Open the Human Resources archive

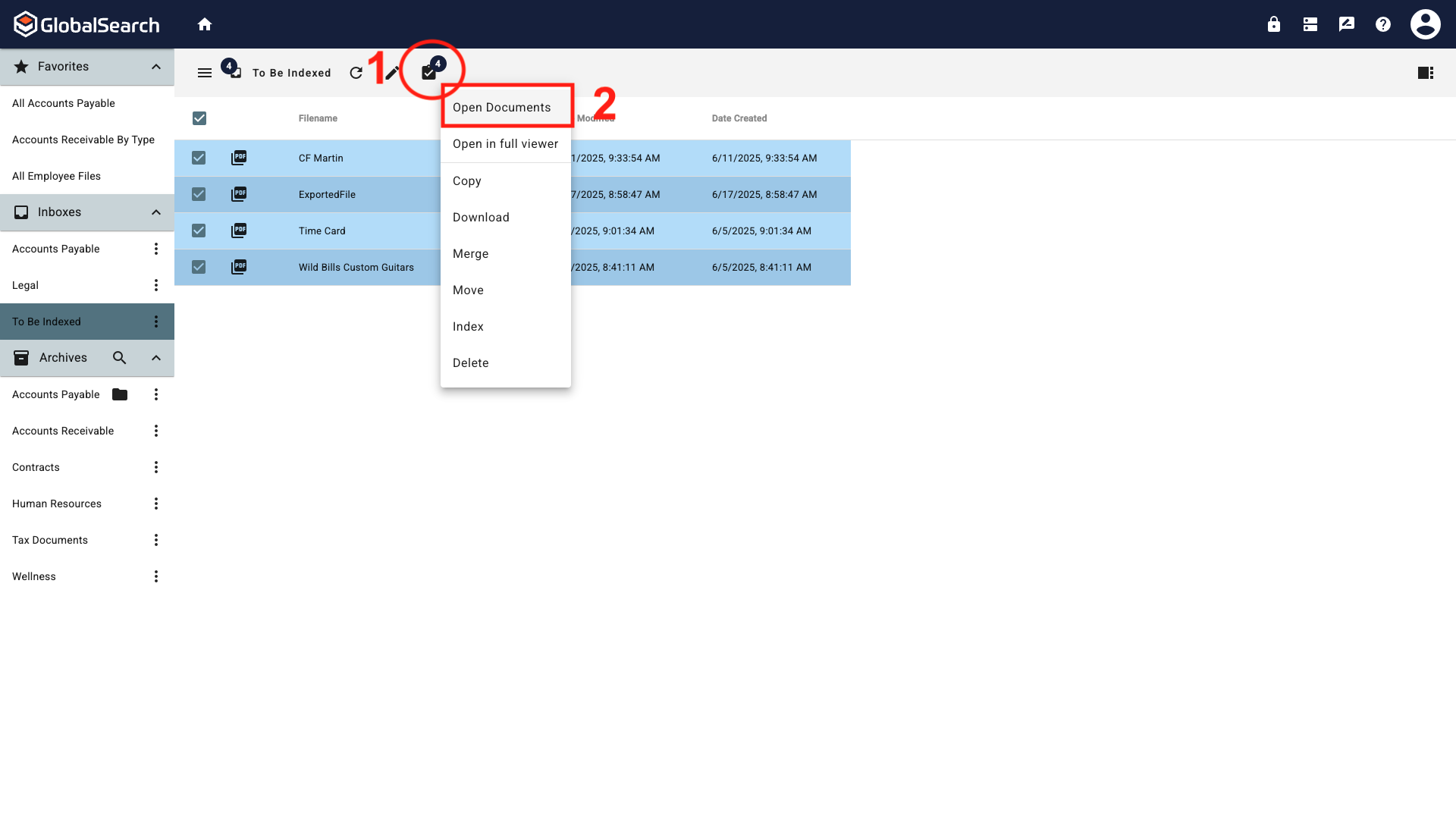[x=56, y=503]
